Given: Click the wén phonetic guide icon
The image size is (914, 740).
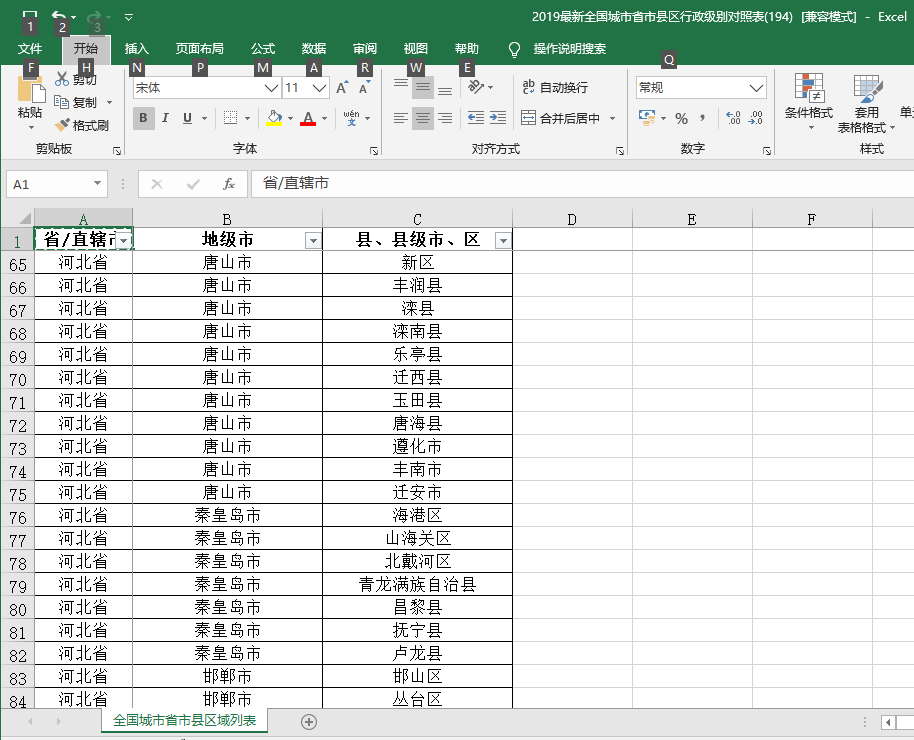Looking at the screenshot, I should pyautogui.click(x=351, y=118).
